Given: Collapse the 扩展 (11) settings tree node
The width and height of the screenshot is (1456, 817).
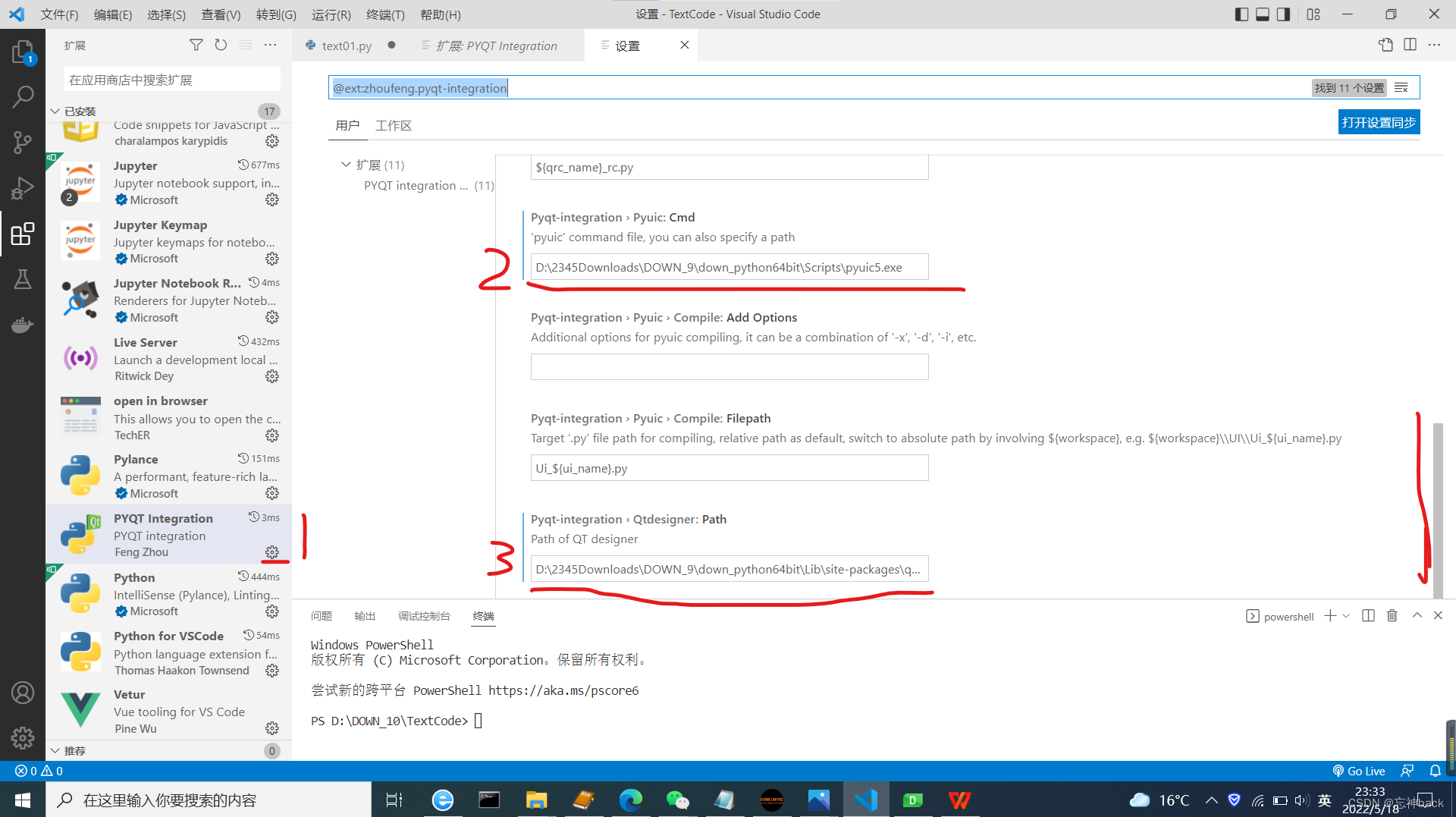Looking at the screenshot, I should click(x=346, y=165).
